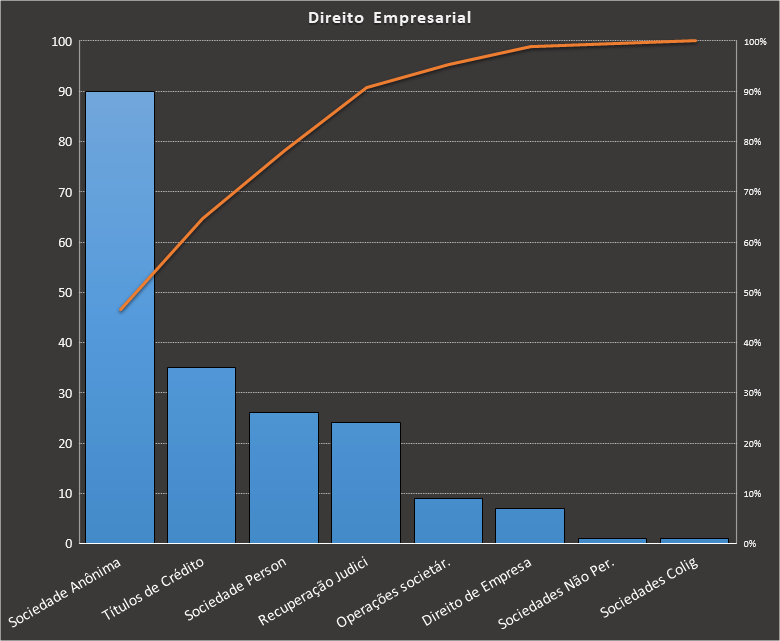Select the 50 value on left axis
Image resolution: width=780 pixels, height=641 pixels.
click(x=65, y=292)
